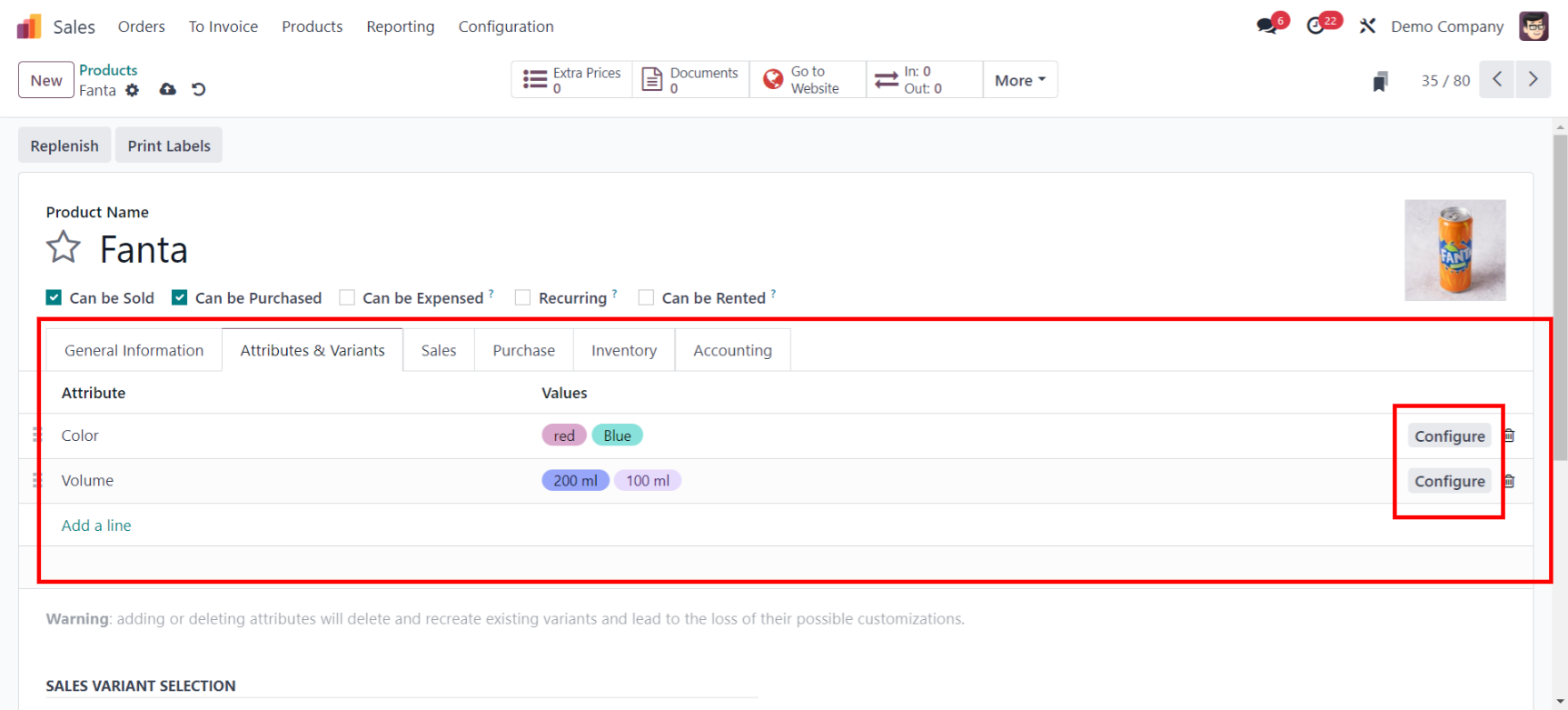This screenshot has width=1568, height=710.
Task: Click the Volume attribute cell
Action: pos(87,480)
